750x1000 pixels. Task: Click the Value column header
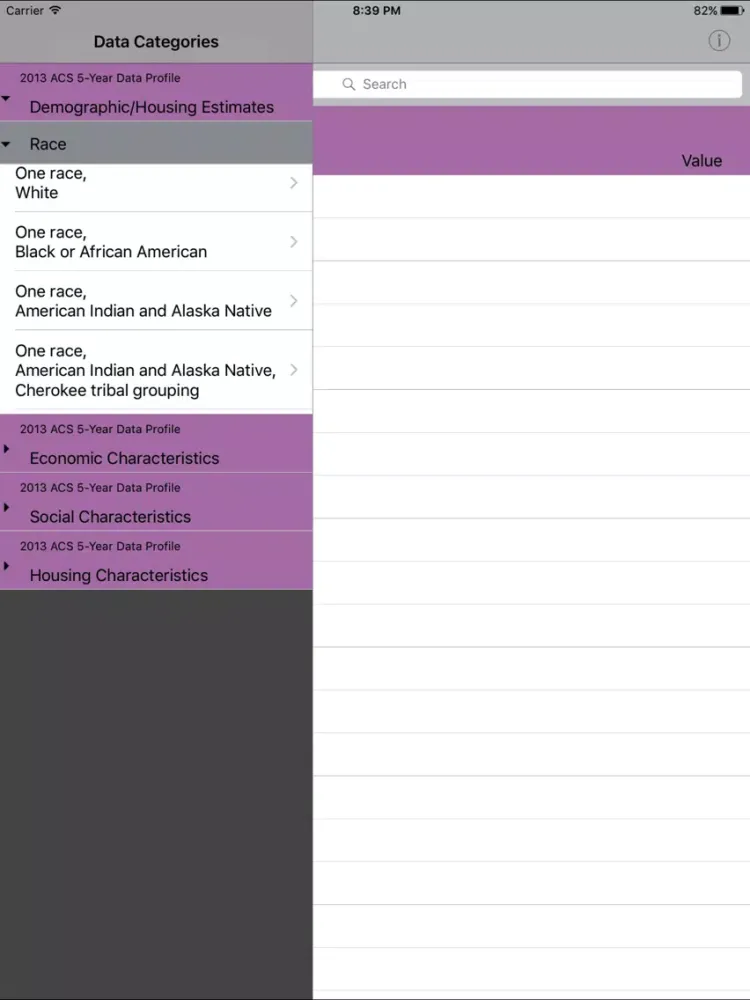click(701, 161)
